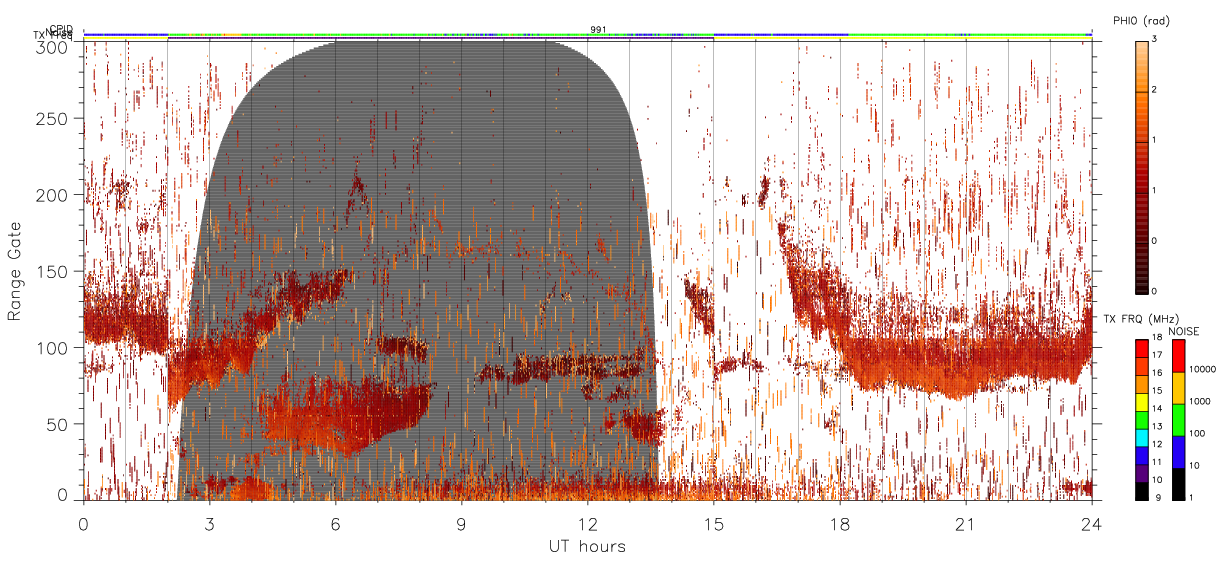
Task: Pick yellow swatch in NOISE legend
Action: point(1178,388)
